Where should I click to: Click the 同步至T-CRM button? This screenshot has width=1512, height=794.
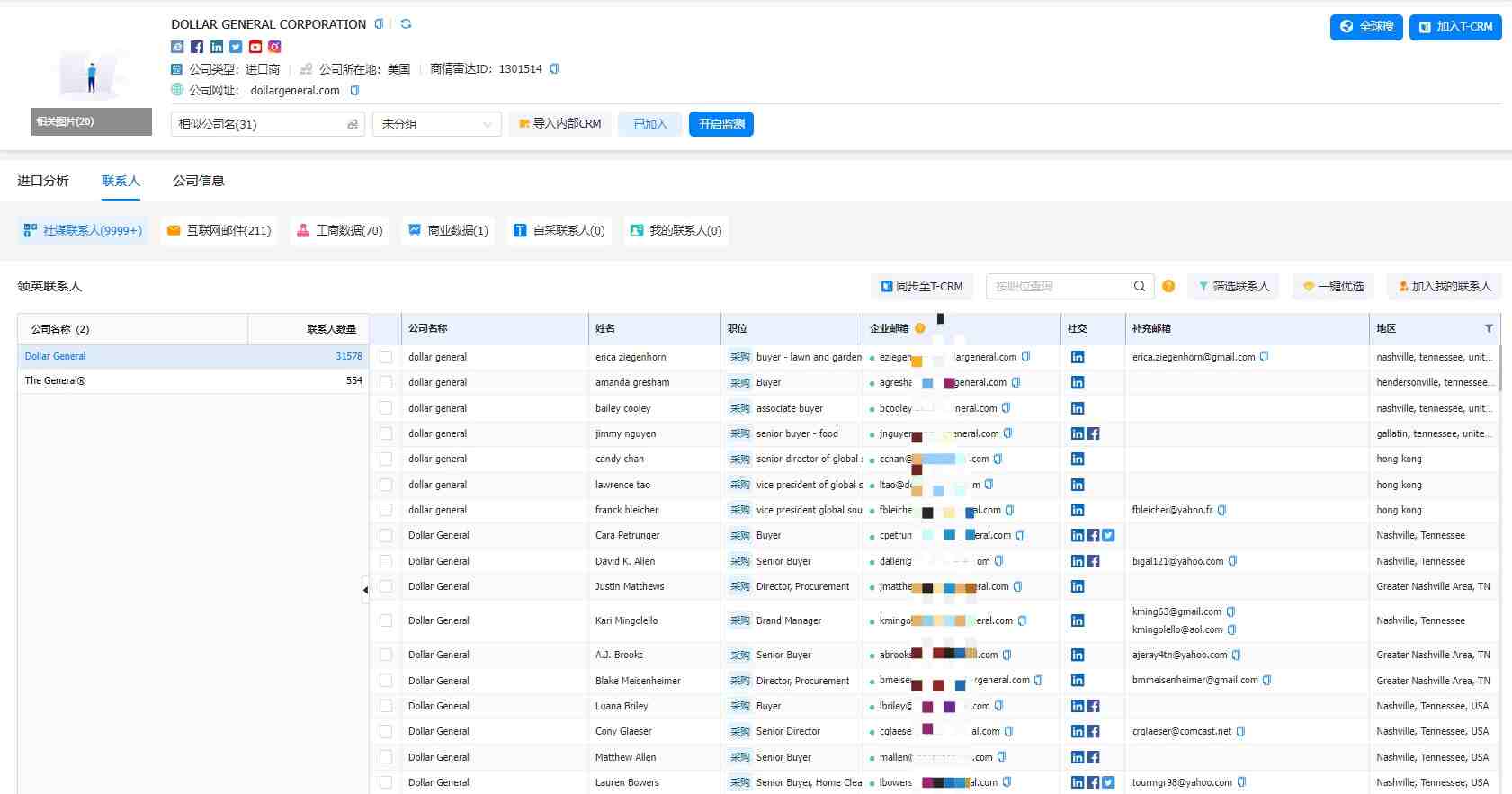point(922,286)
